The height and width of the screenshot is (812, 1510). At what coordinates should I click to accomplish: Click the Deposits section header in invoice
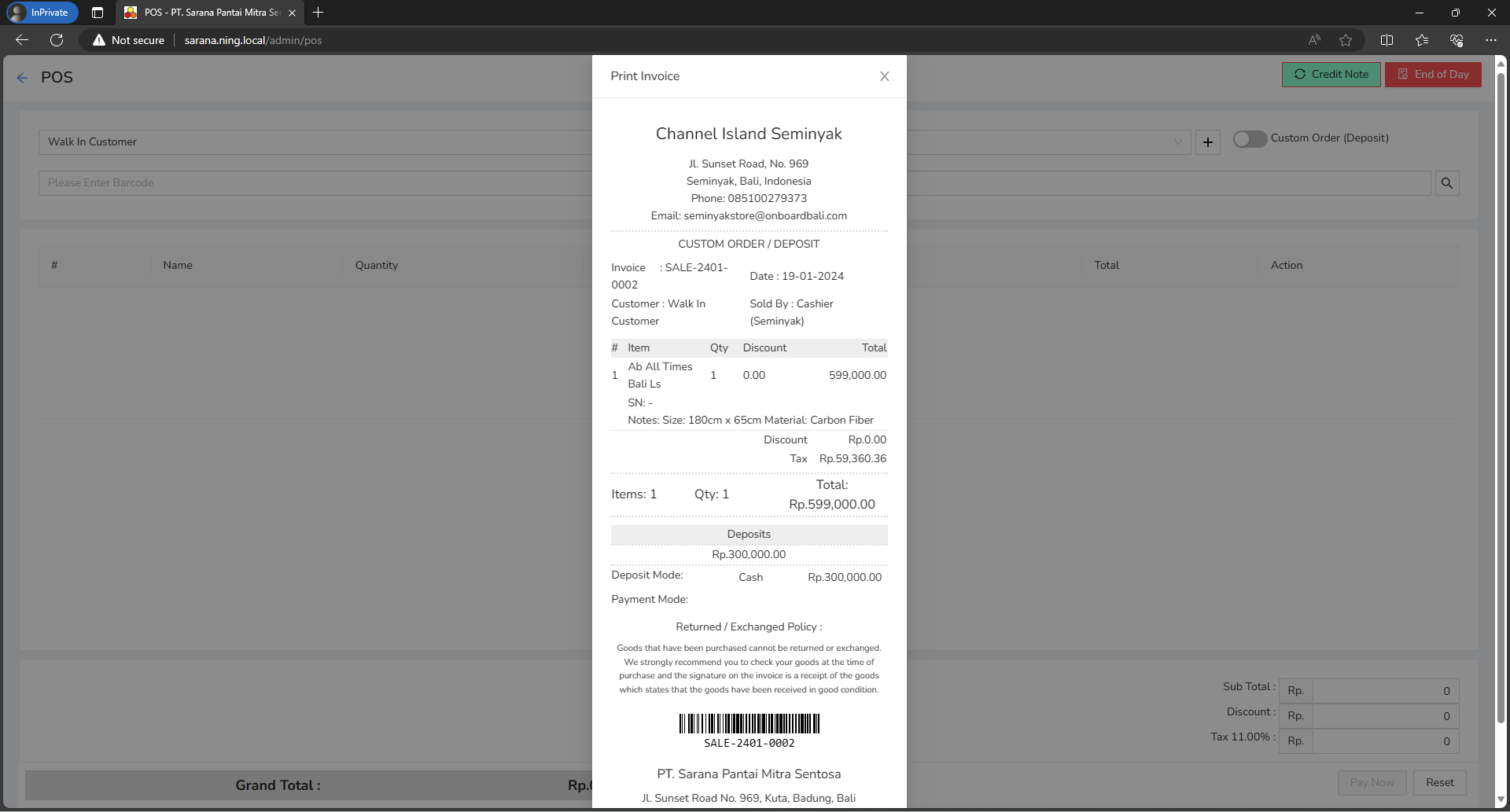point(749,535)
